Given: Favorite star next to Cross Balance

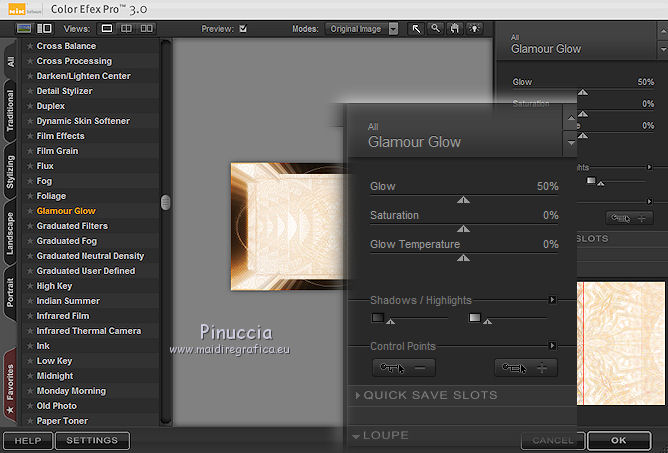Looking at the screenshot, I should point(30,46).
